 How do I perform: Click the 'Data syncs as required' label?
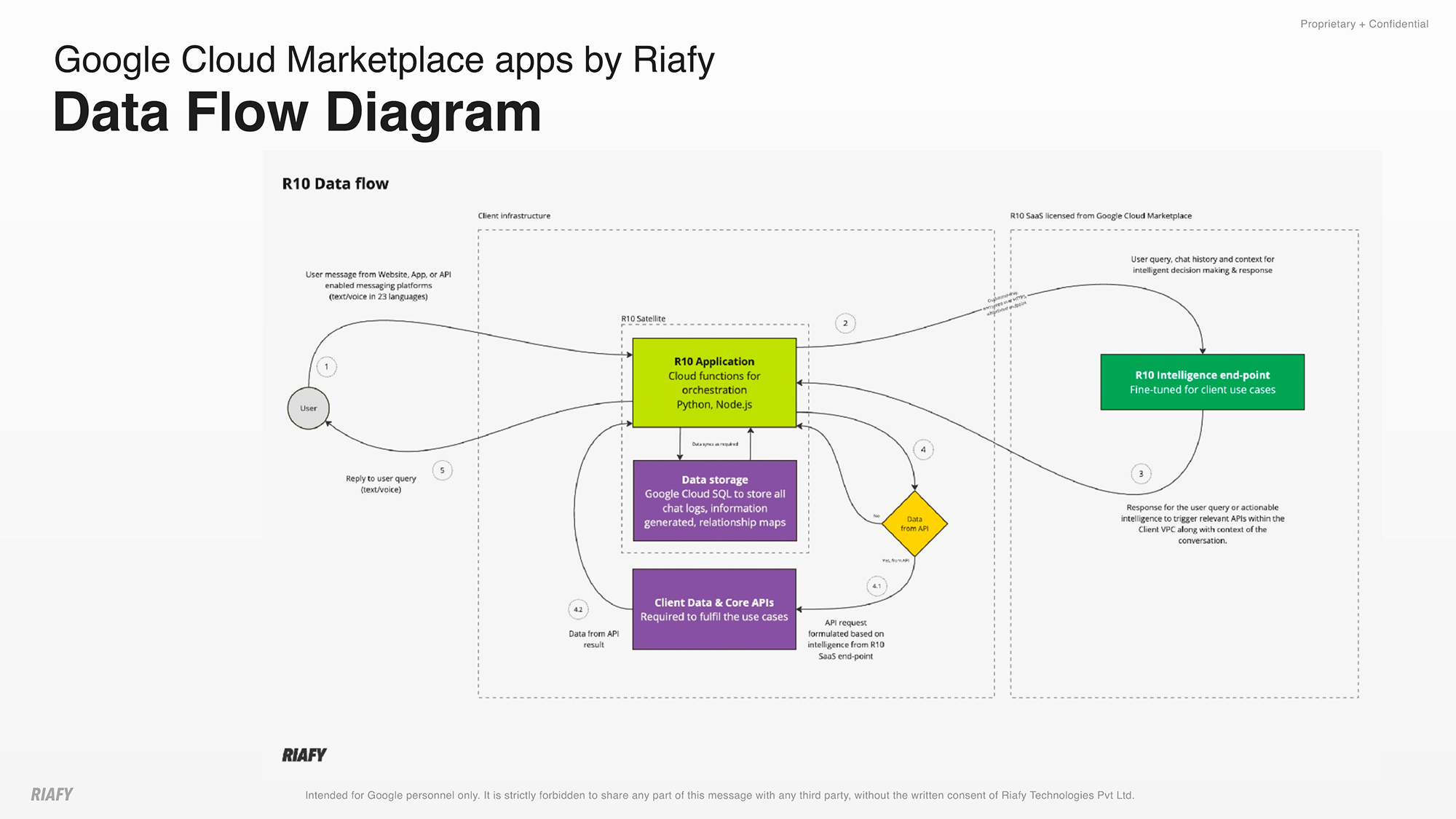coord(715,444)
